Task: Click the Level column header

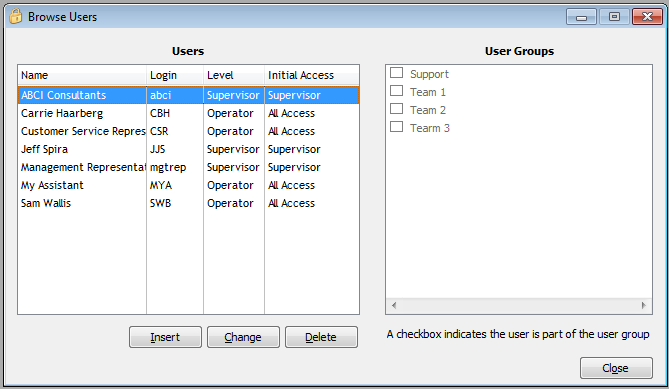Action: tap(234, 75)
